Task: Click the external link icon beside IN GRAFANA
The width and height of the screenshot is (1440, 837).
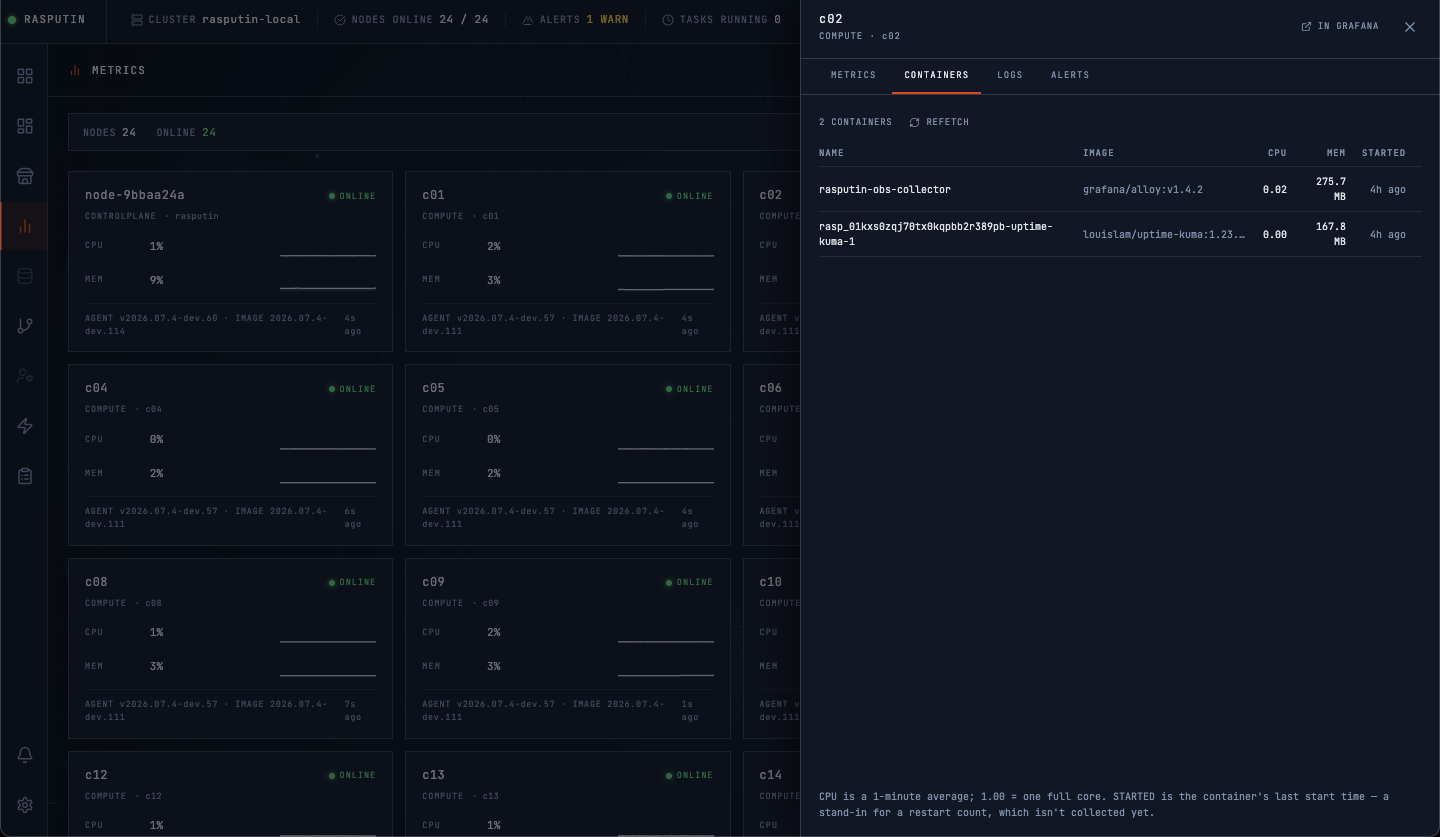Action: pos(1306,26)
